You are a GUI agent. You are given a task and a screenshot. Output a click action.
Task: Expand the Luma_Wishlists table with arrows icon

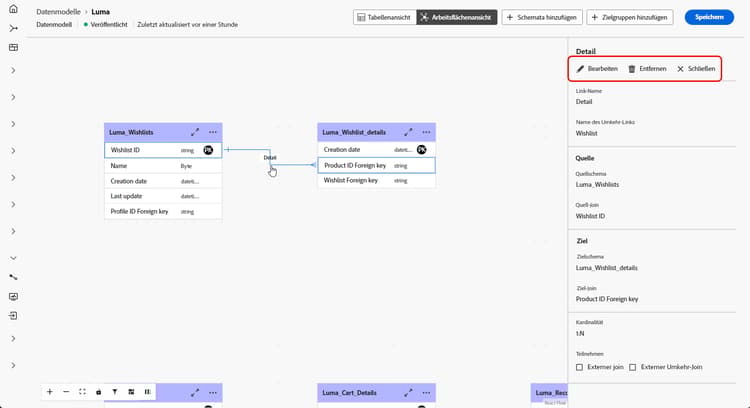point(195,132)
